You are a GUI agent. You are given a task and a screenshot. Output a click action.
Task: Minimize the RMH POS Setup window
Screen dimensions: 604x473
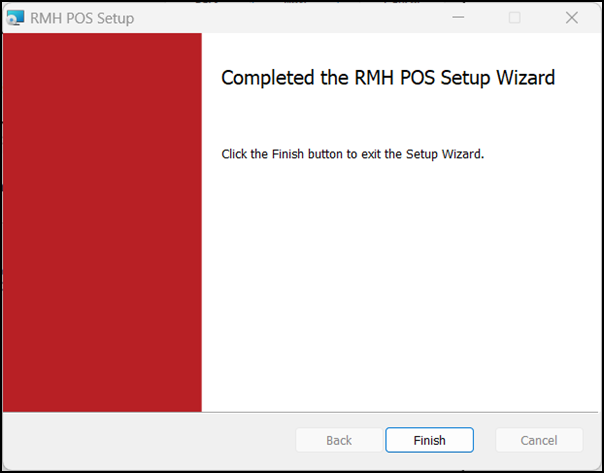(x=458, y=18)
